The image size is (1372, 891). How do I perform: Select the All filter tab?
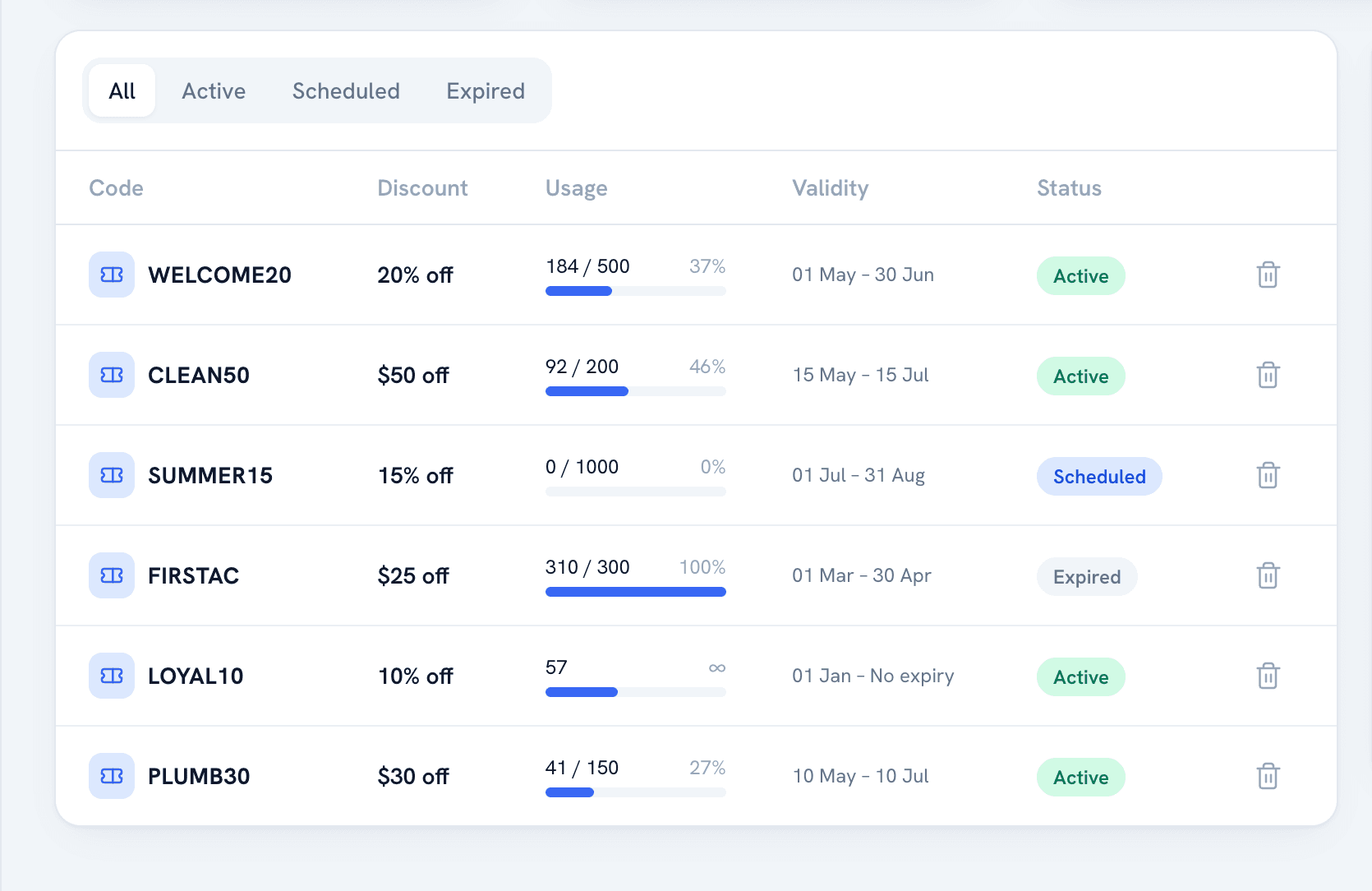tap(122, 90)
